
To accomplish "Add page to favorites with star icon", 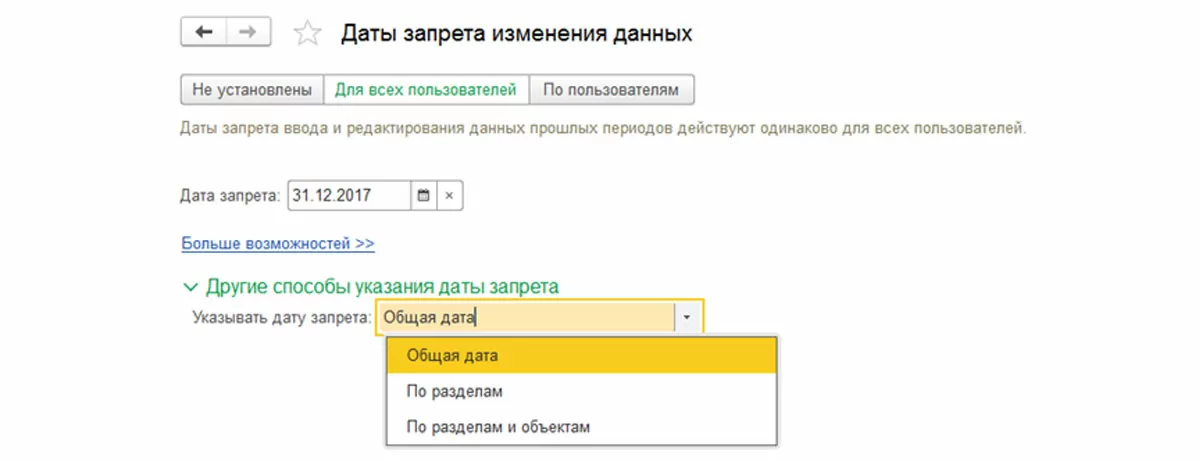I will (x=307, y=34).
